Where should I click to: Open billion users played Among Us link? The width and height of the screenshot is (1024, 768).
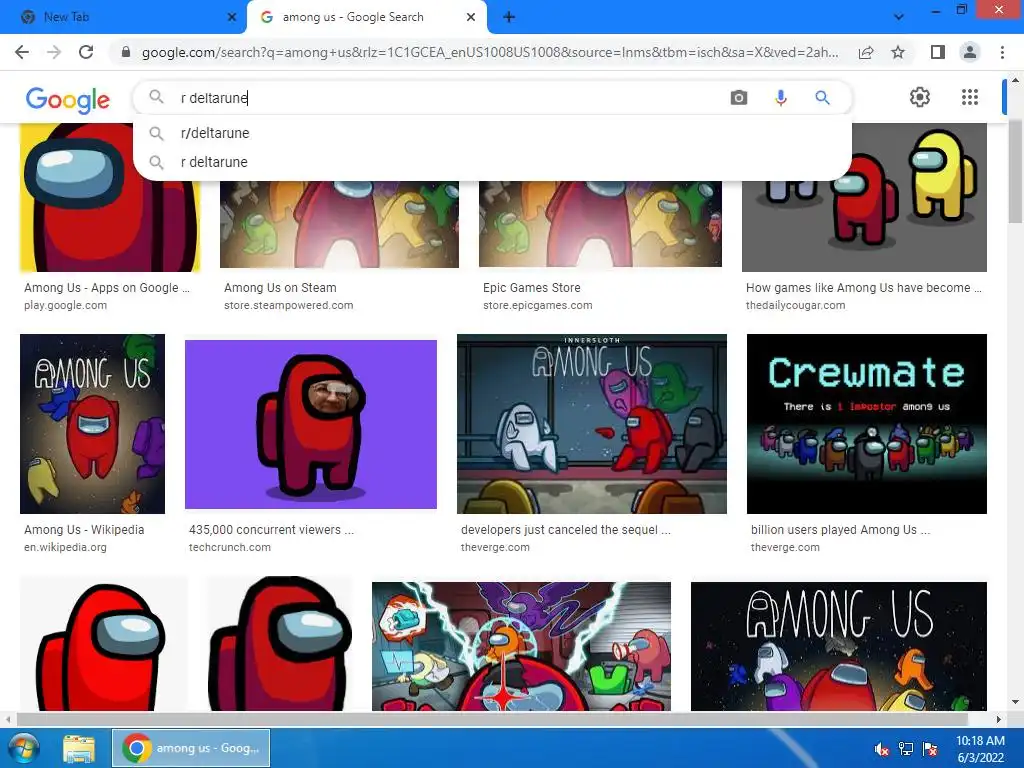coord(840,530)
